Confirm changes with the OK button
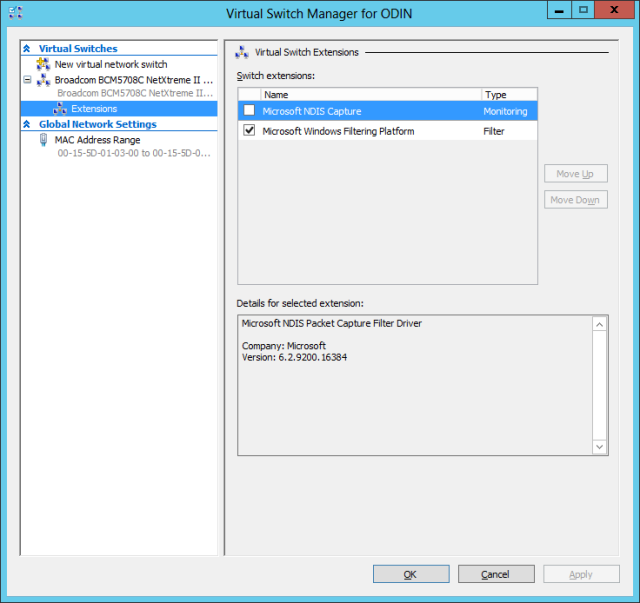The image size is (640, 603). pyautogui.click(x=411, y=574)
